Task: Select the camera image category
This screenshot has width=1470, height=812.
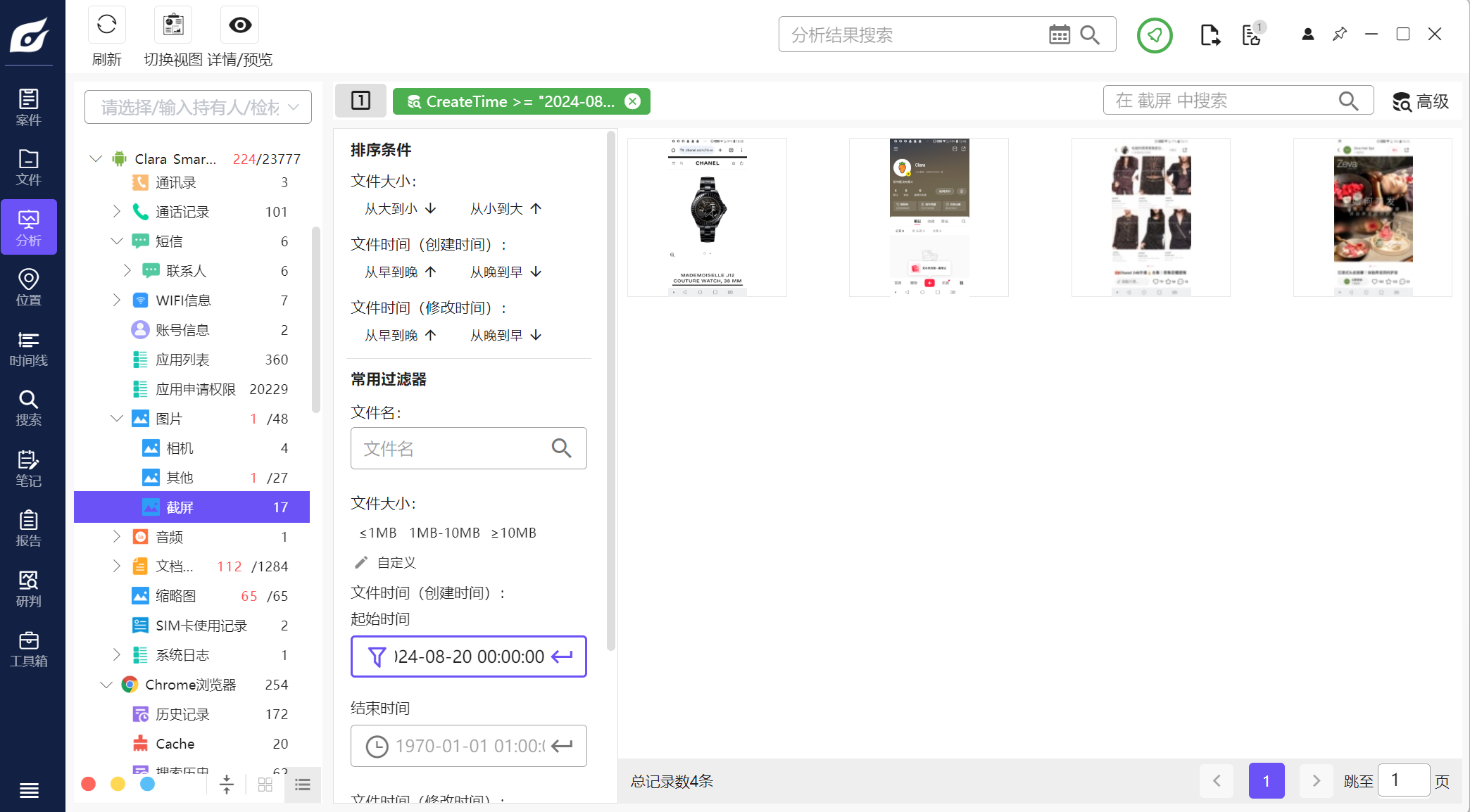Action: tap(180, 448)
